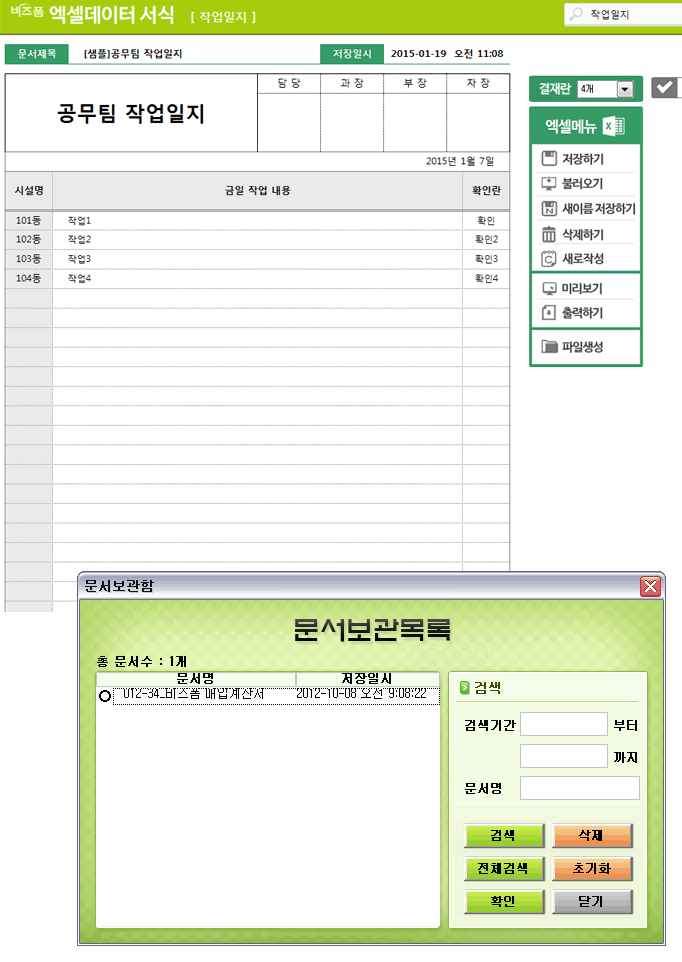Click the orange 초기화 button
Image resolution: width=682 pixels, height=962 pixels.
point(592,869)
